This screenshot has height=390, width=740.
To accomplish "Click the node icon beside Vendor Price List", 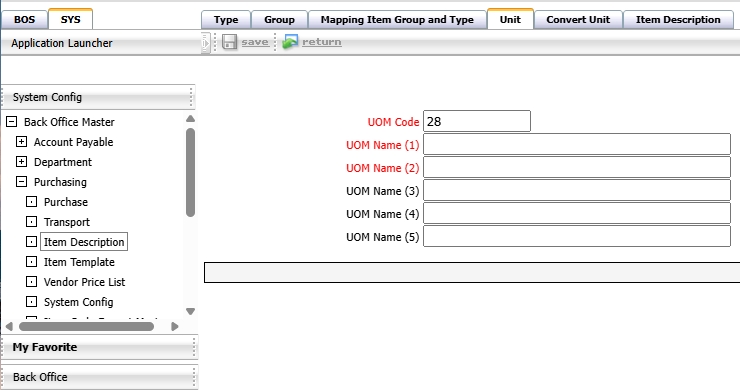I will (x=31, y=282).
